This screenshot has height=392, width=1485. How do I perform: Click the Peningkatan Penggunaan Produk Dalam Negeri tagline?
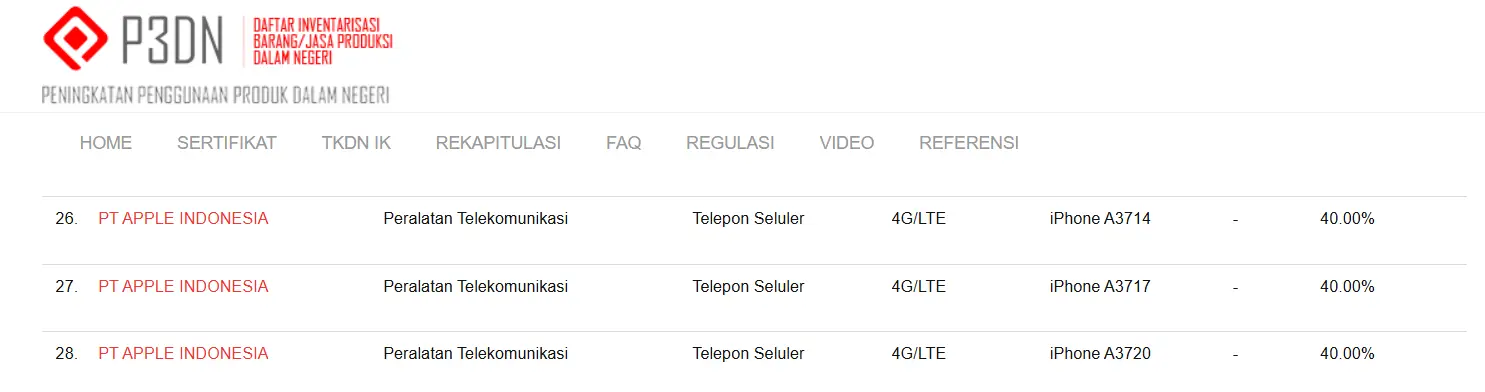pyautogui.click(x=215, y=95)
